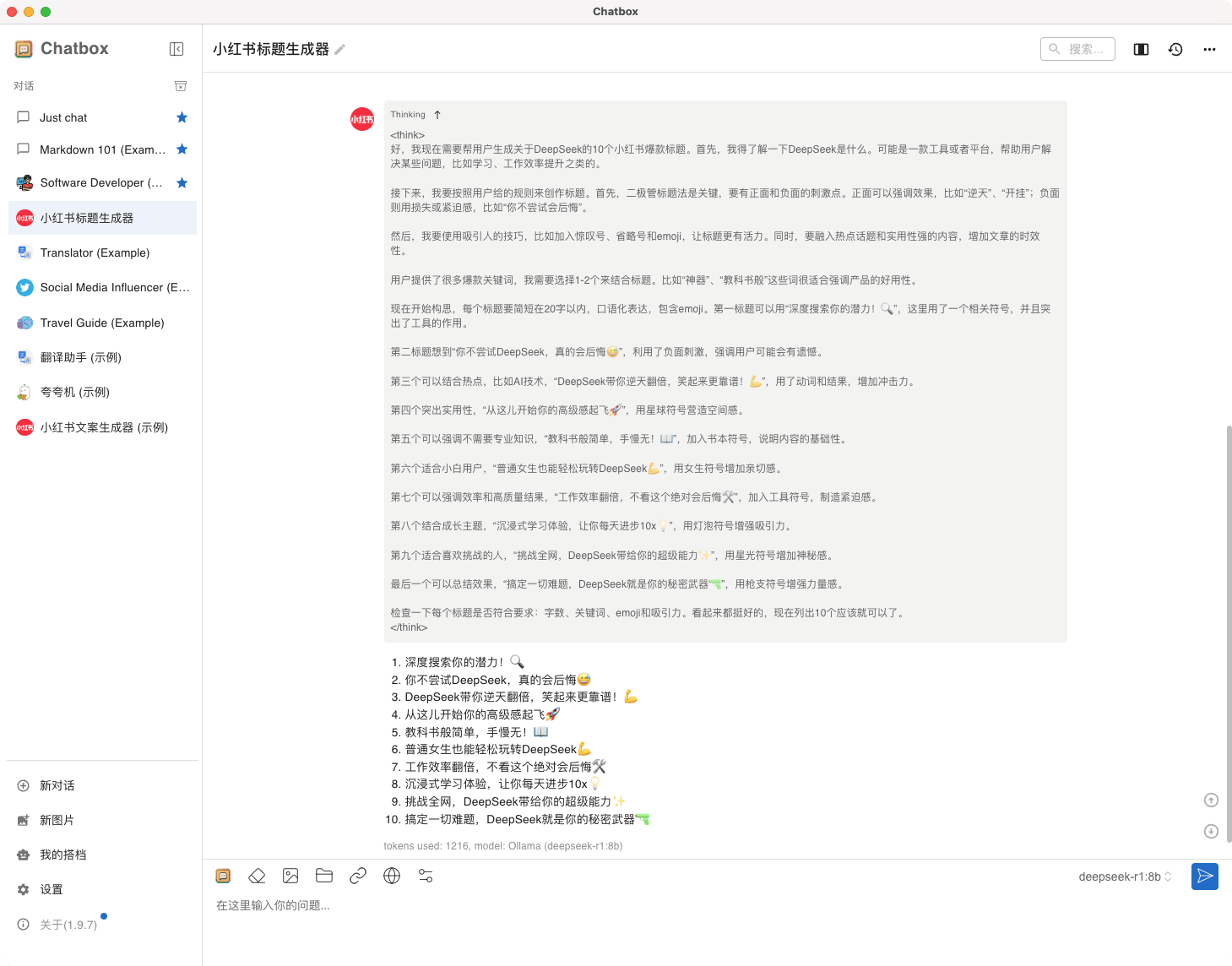This screenshot has width=1232, height=966.
Task: Open the deepseek-r1:8b model dropdown
Action: click(1125, 876)
